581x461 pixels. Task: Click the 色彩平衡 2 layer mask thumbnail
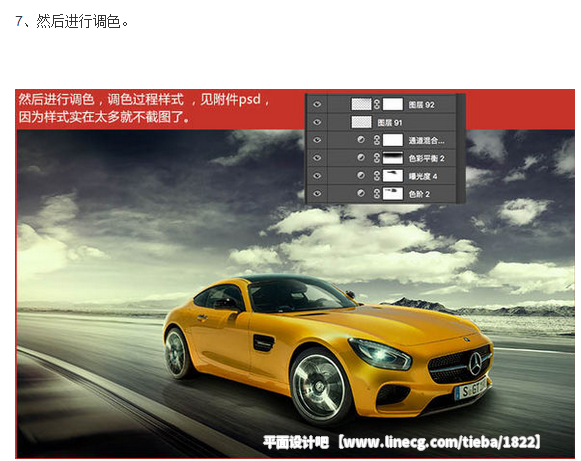(x=393, y=158)
